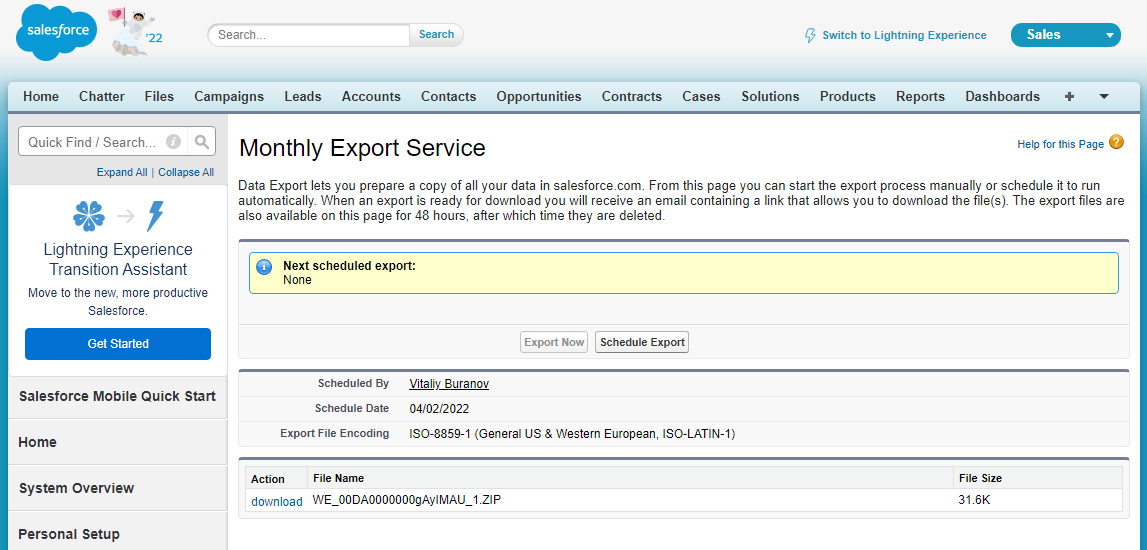
Task: Click the file name WE_00DA0000000gAyIMAU_1.ZIP
Action: pos(407,500)
